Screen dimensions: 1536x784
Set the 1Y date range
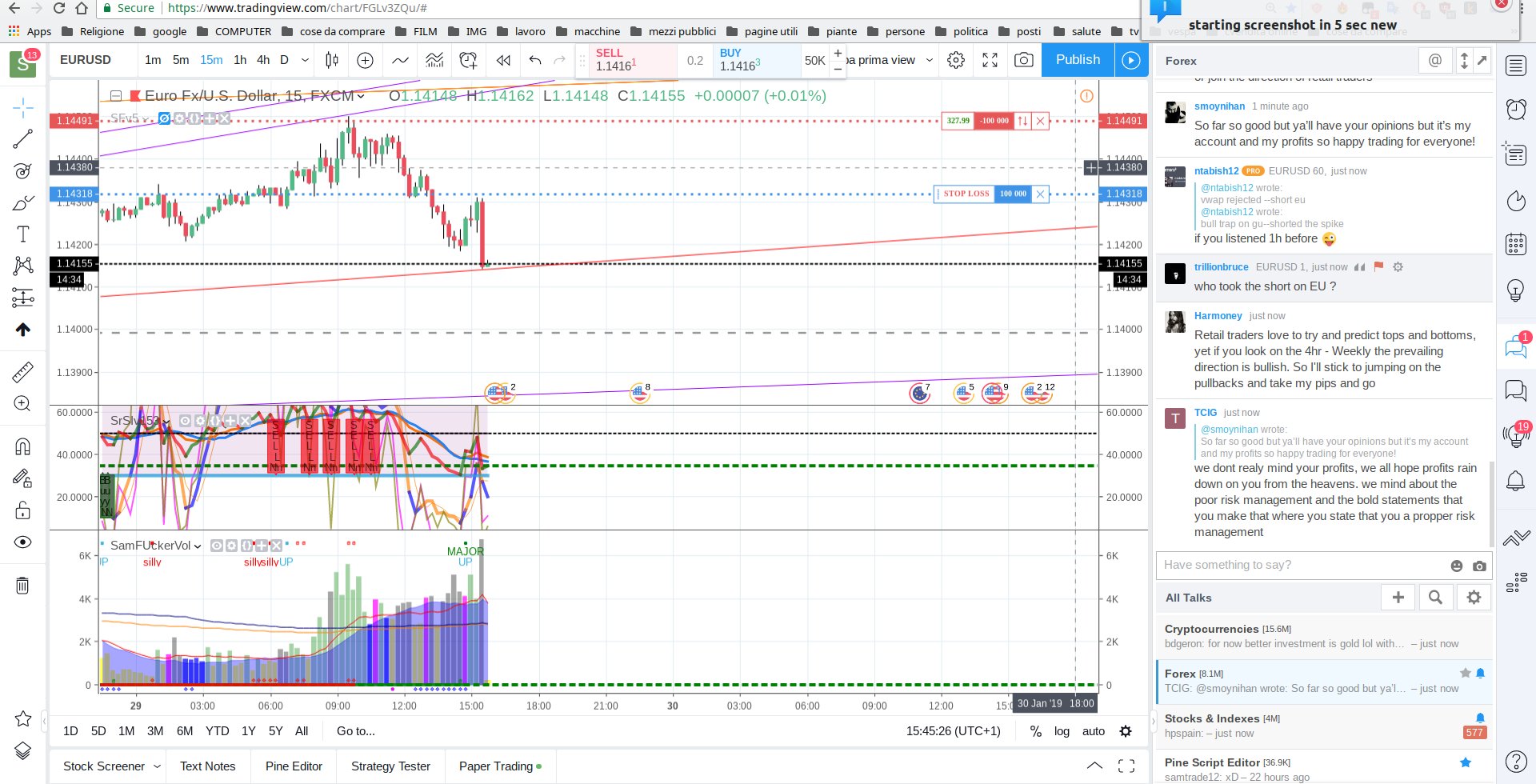[x=249, y=731]
